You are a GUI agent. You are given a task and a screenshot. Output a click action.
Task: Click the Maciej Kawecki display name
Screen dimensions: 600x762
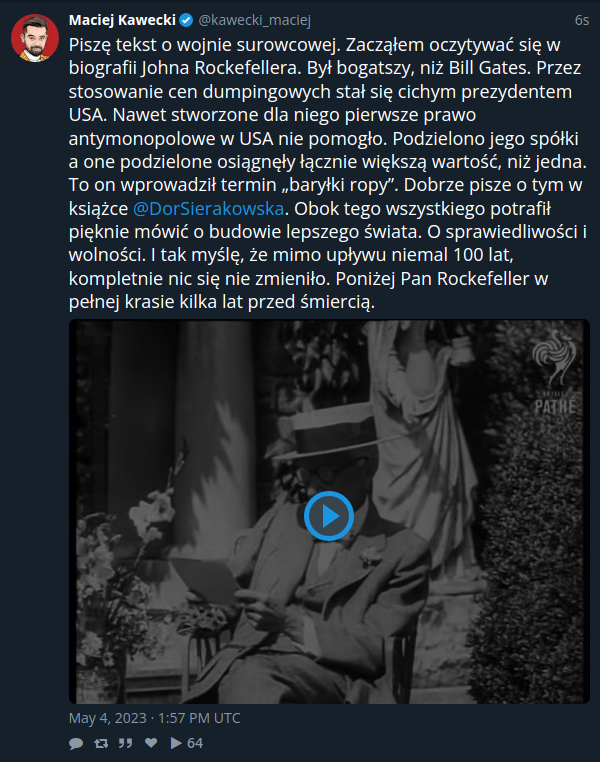click(122, 20)
